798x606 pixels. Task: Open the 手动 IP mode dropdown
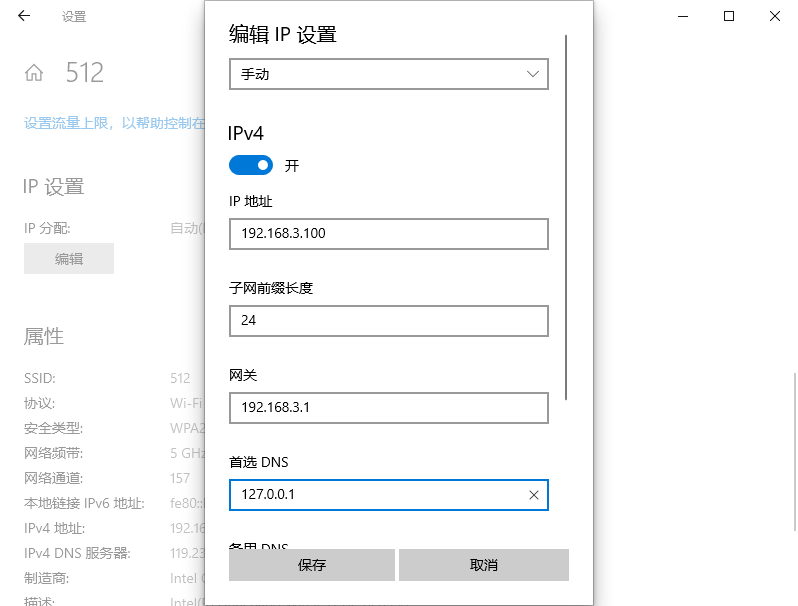coord(389,74)
